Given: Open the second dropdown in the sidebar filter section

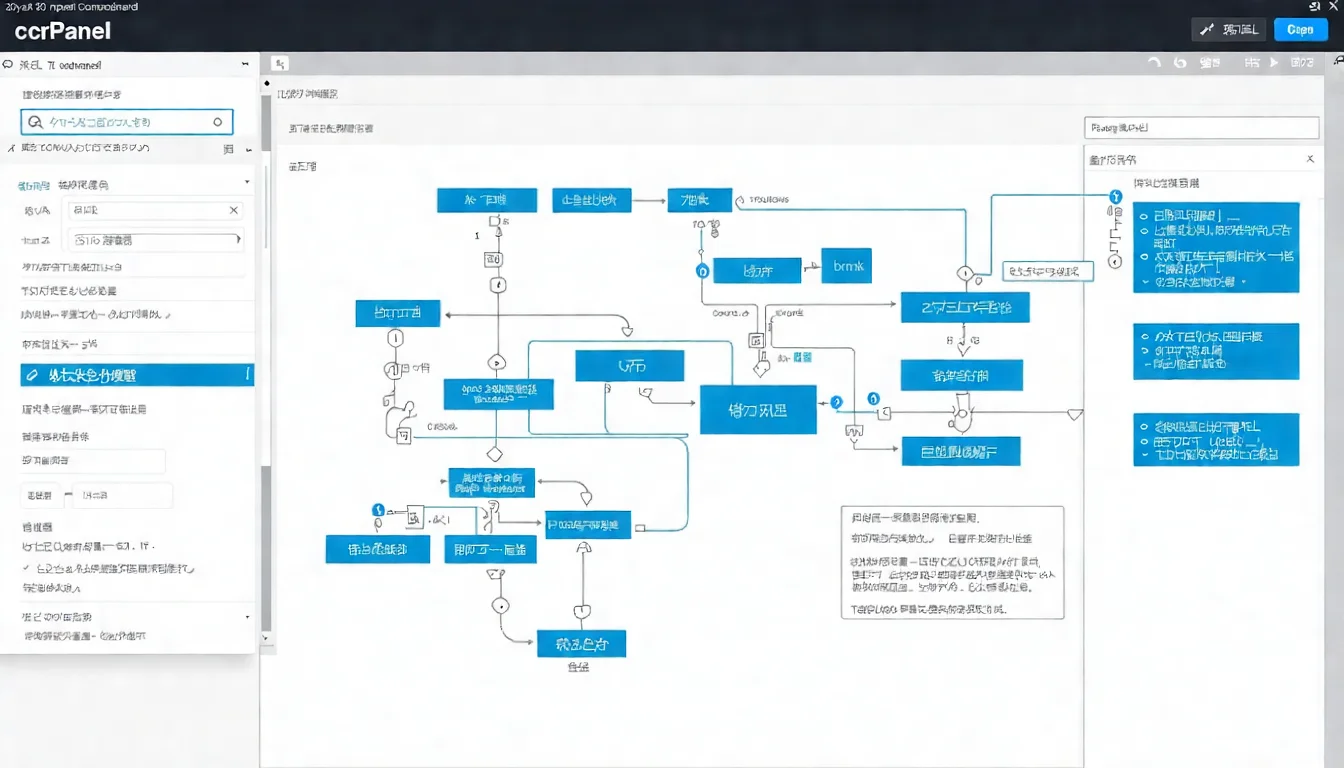Looking at the screenshot, I should pyautogui.click(x=155, y=240).
